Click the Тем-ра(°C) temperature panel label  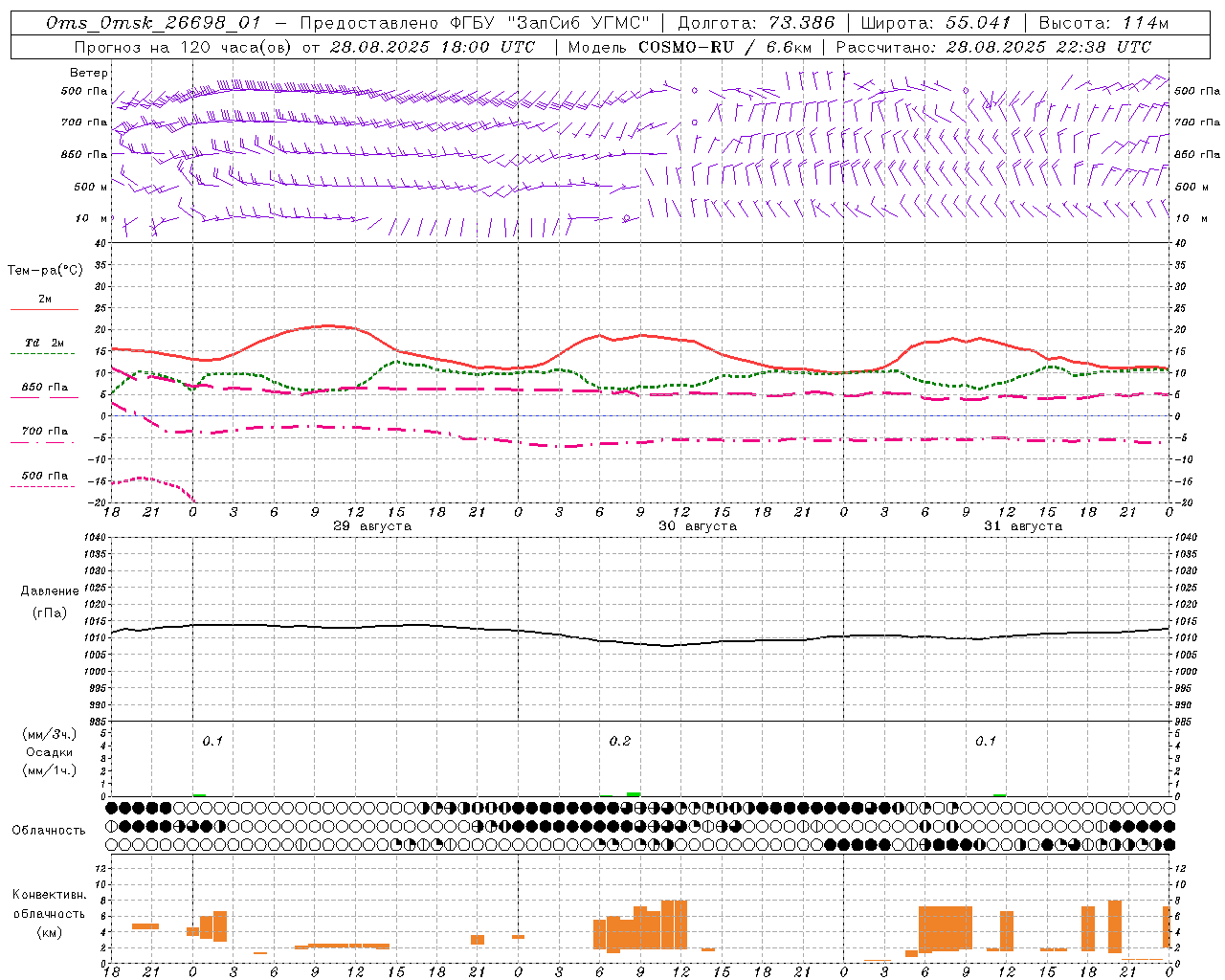click(45, 270)
